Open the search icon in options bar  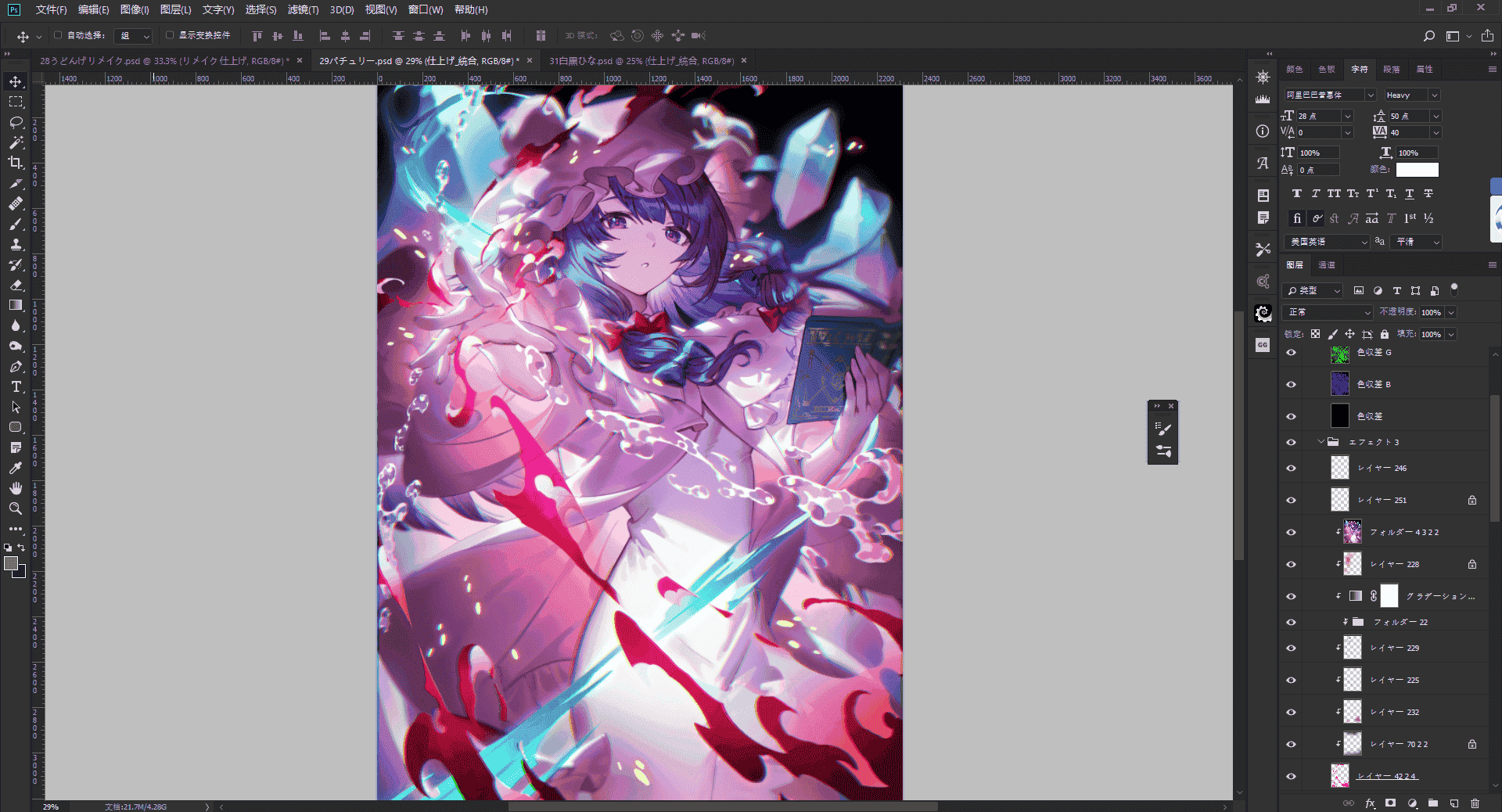1428,36
